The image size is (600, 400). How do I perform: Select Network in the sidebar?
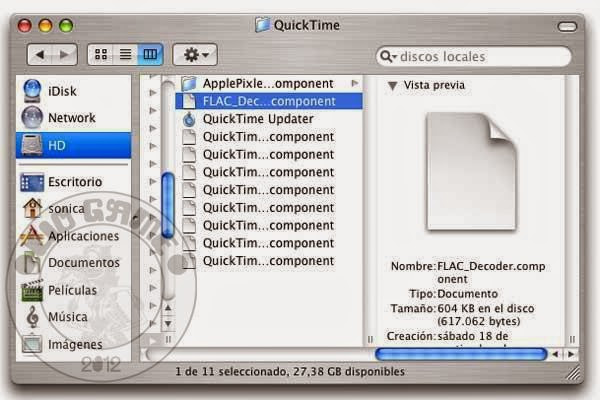(x=73, y=118)
